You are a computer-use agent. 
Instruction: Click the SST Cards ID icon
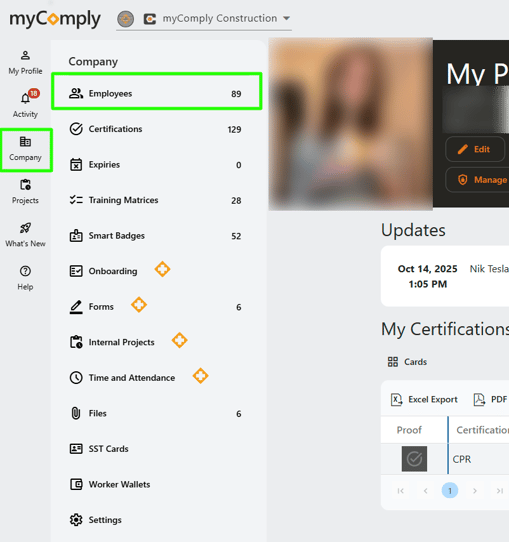click(76, 449)
